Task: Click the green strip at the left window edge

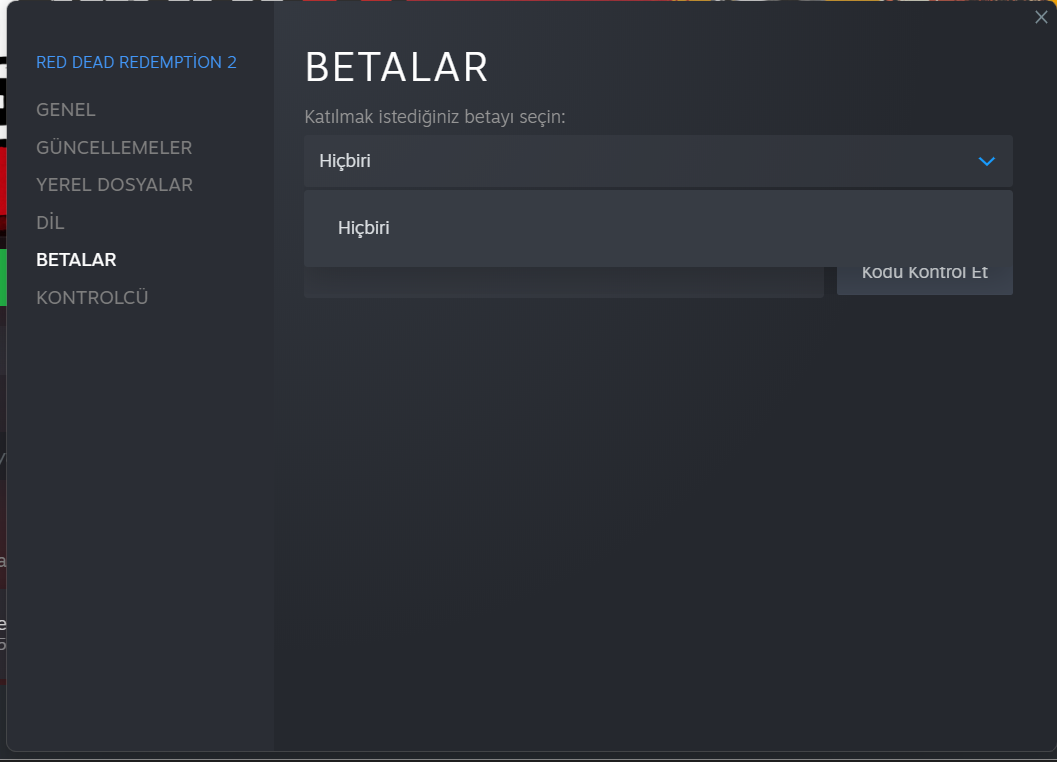Action: coord(3,276)
